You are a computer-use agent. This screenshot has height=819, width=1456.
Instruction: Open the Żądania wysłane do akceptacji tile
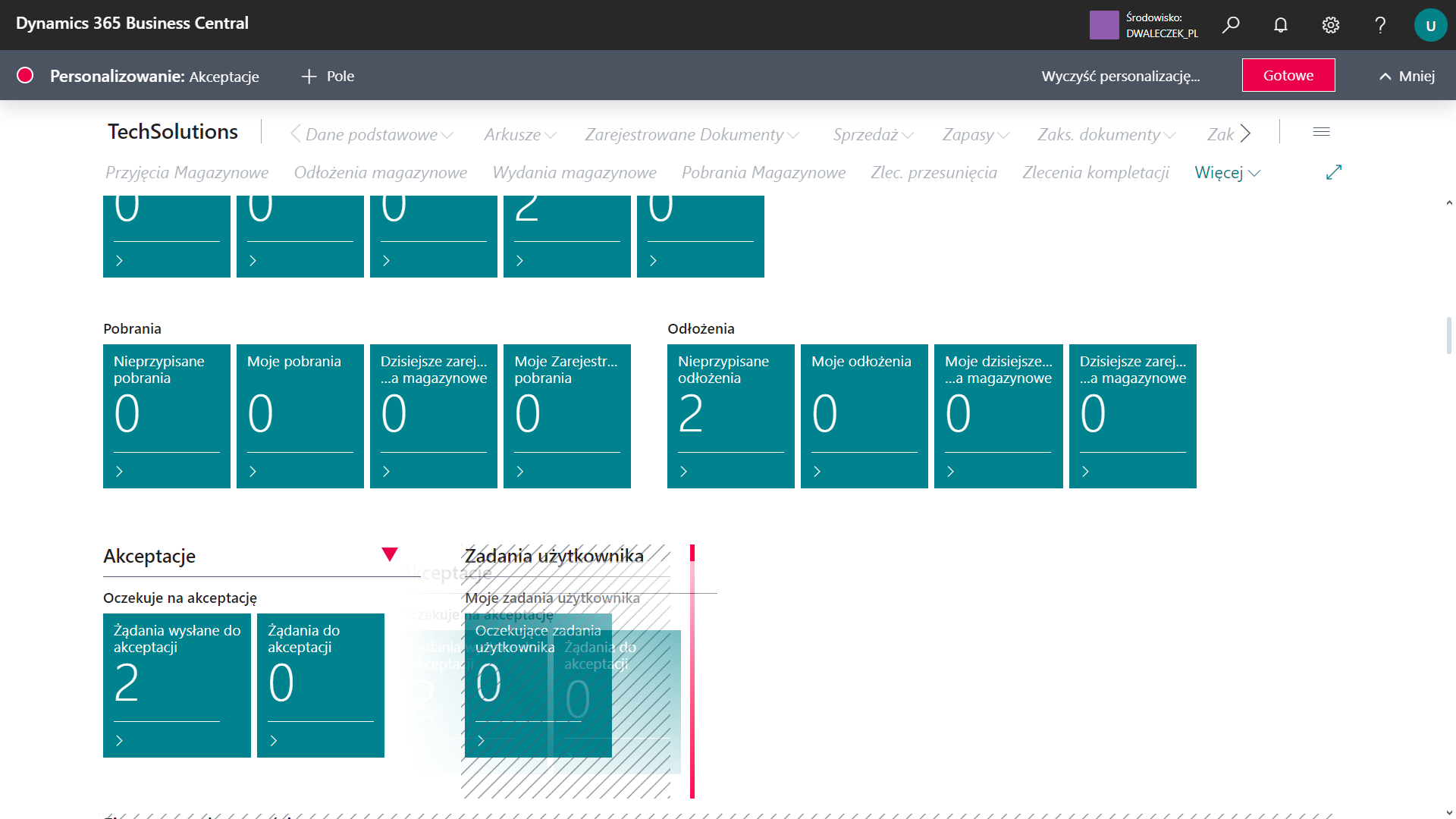click(x=177, y=685)
